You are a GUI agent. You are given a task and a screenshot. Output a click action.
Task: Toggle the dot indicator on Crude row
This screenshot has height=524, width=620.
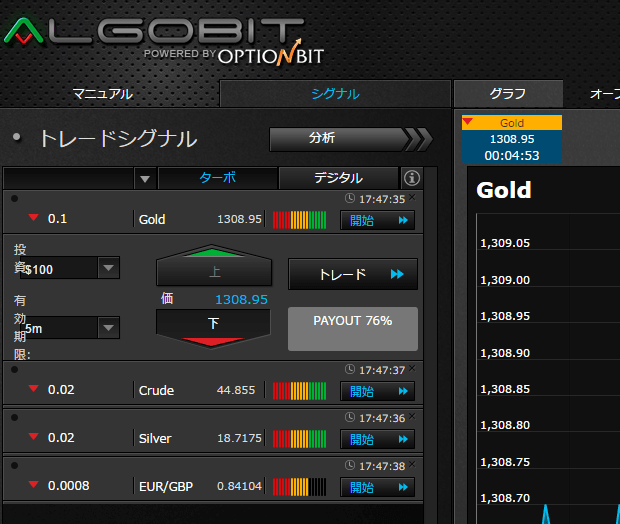pyautogui.click(x=15, y=370)
